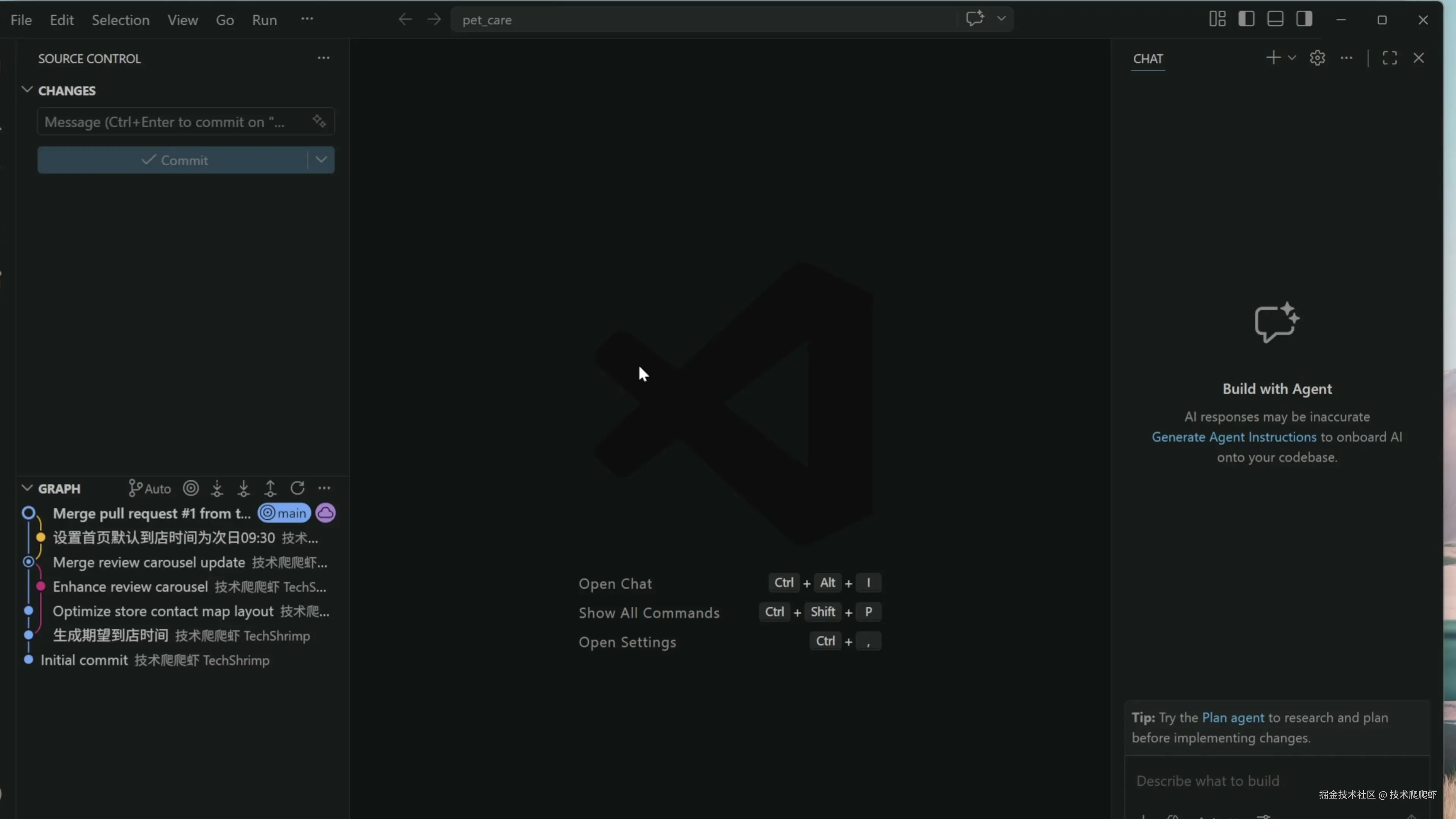Screen dimensions: 1456x819
Task: Open the Run menu
Action: [264, 20]
